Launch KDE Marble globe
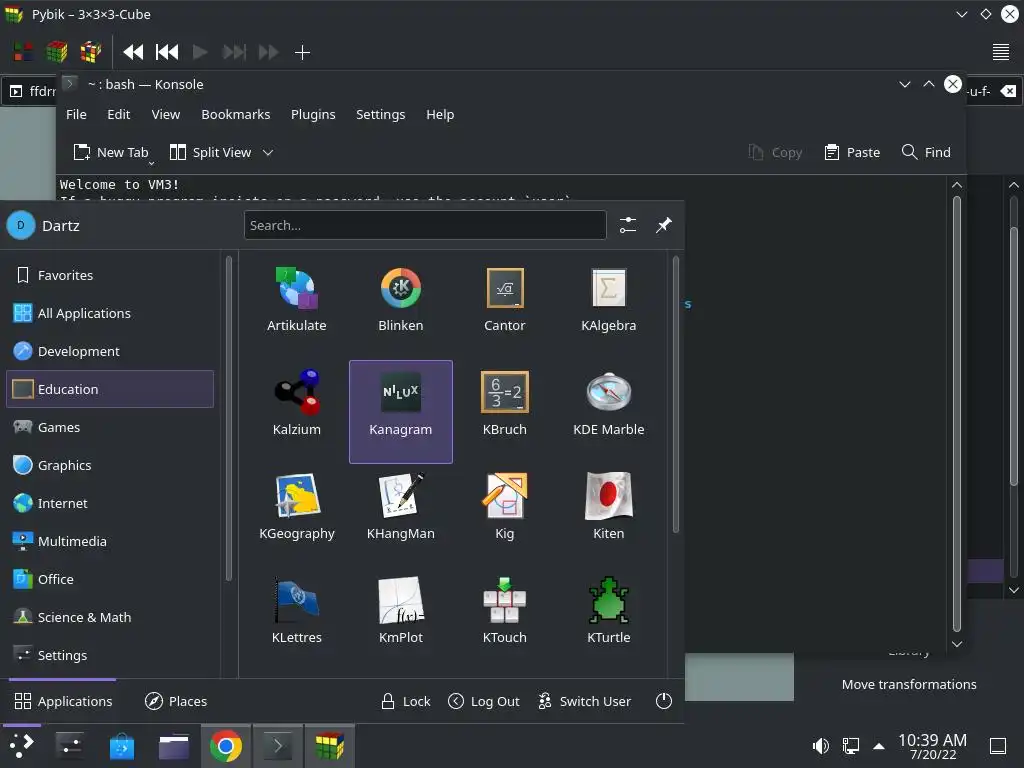The height and width of the screenshot is (768, 1024). [608, 404]
